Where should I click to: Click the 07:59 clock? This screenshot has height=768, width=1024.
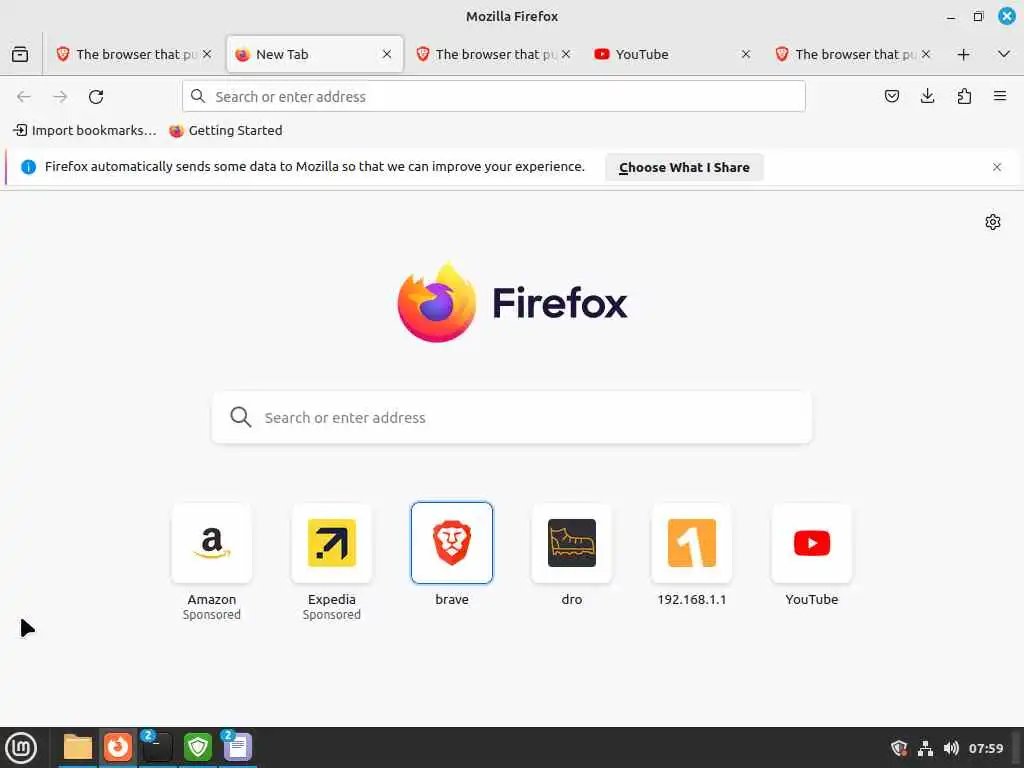pyautogui.click(x=985, y=748)
